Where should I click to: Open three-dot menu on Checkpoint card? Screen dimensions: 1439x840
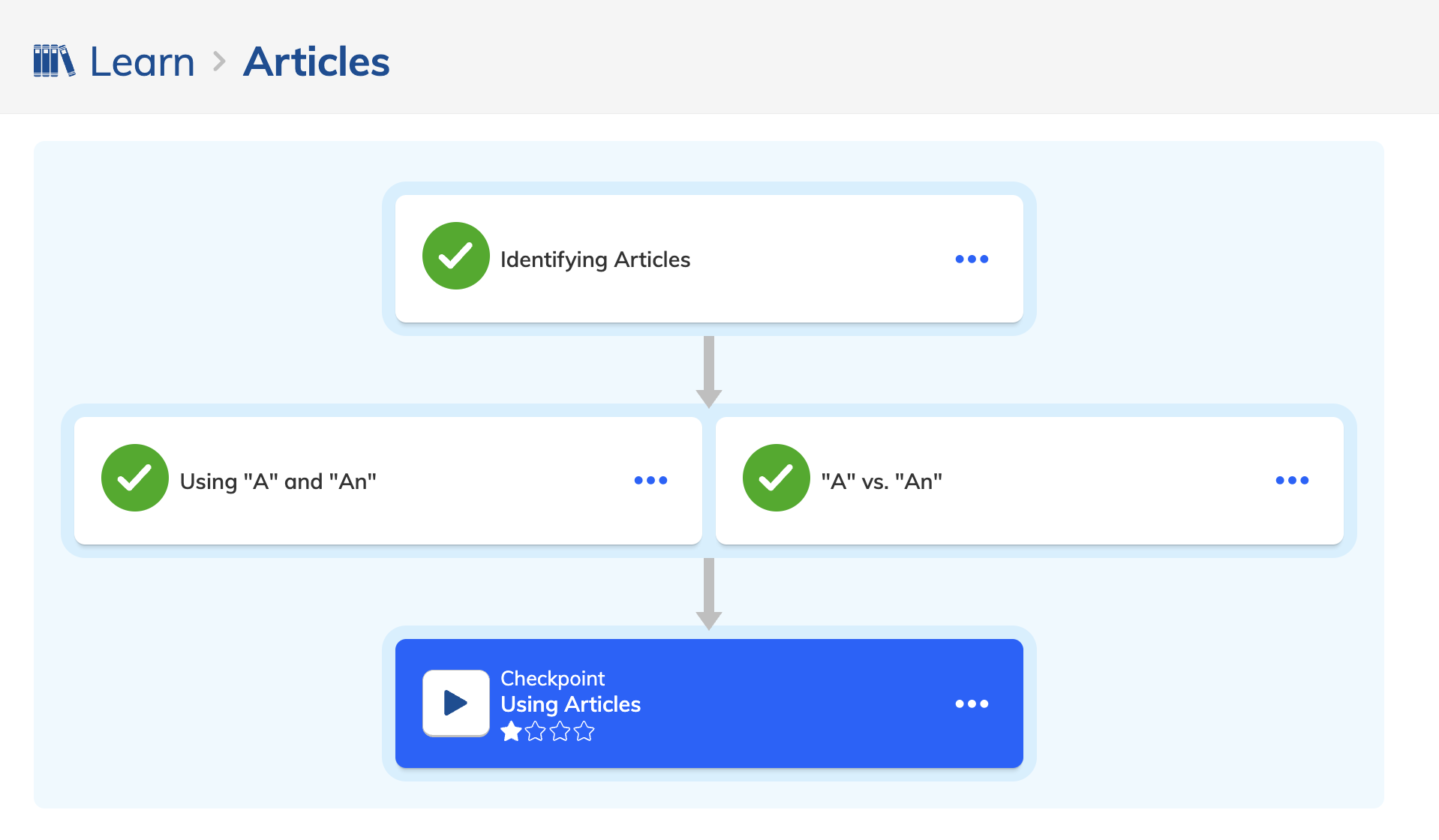tap(972, 703)
